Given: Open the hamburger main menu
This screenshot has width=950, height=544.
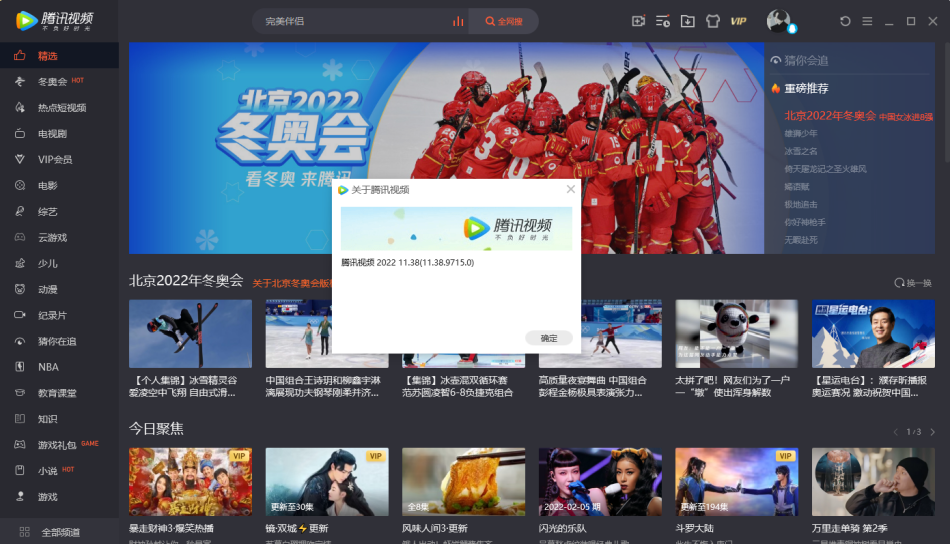Looking at the screenshot, I should tap(867, 21).
